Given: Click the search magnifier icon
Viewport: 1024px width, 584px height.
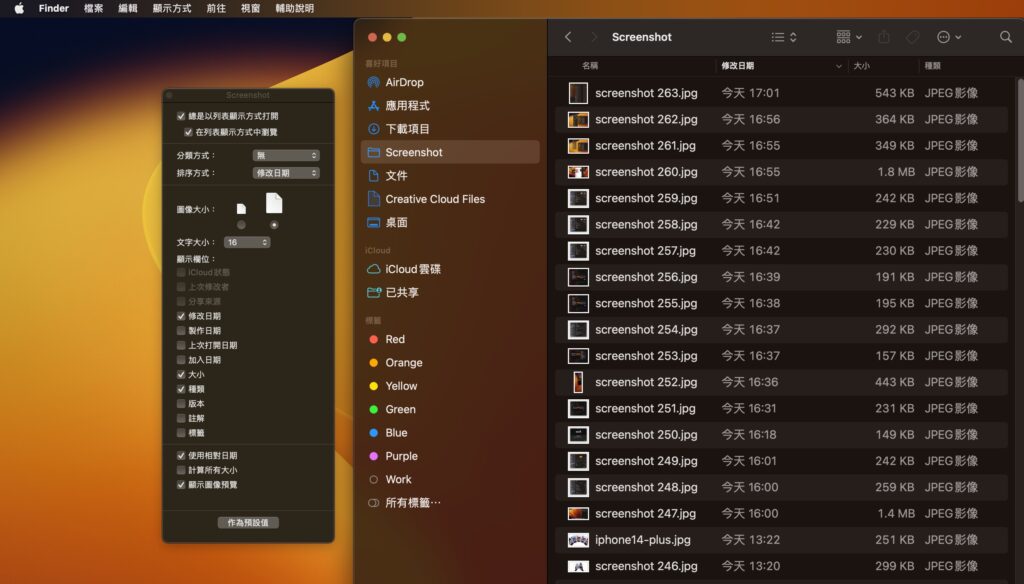Looking at the screenshot, I should click(1006, 37).
